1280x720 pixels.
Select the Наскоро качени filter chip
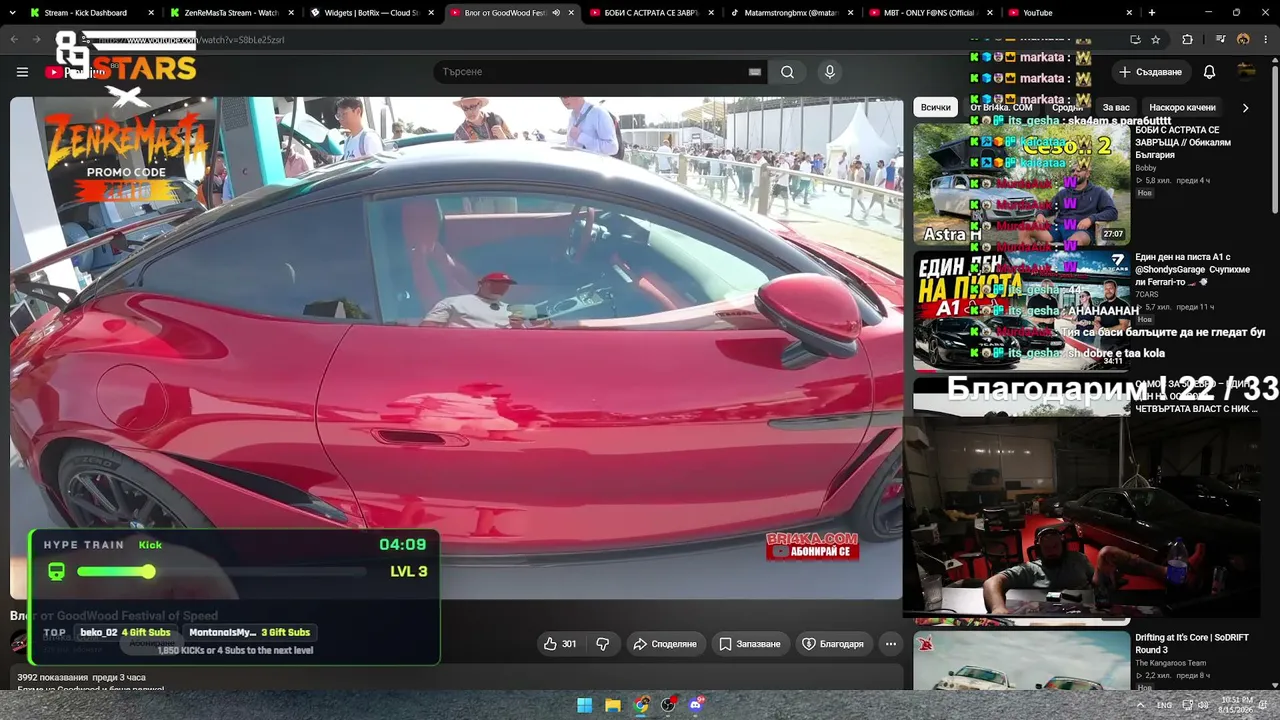[x=1183, y=107]
